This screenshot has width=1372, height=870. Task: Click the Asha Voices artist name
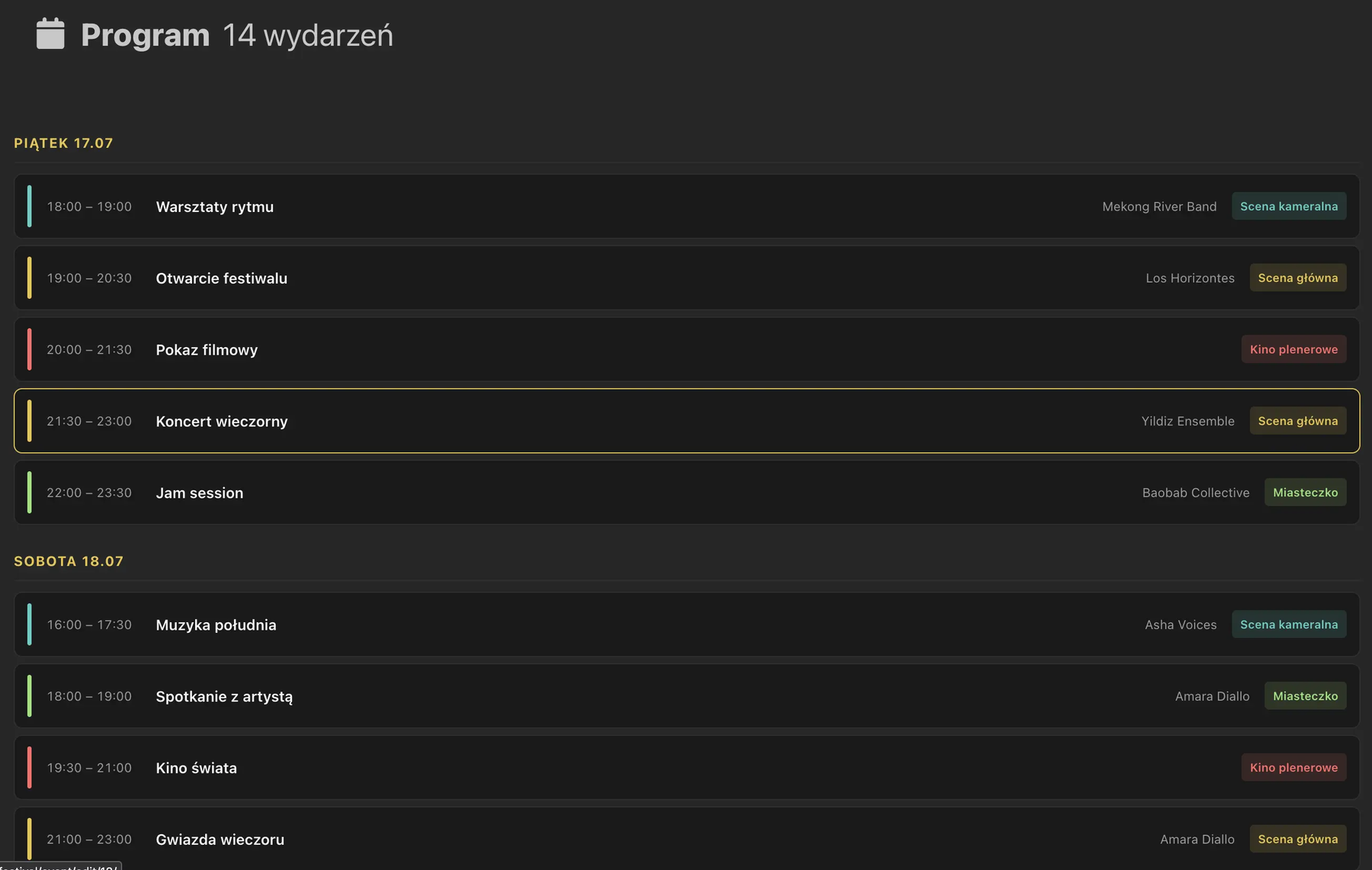coord(1181,624)
